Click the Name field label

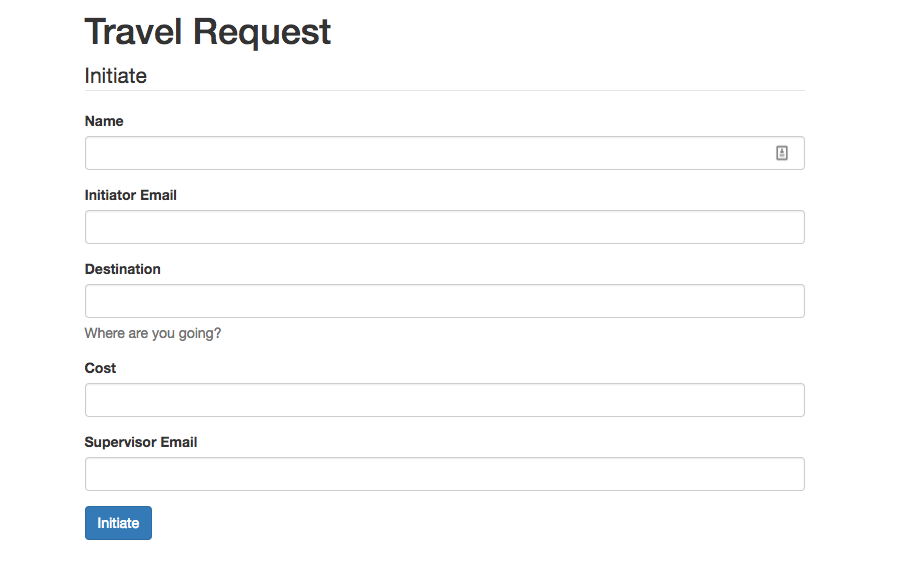pos(104,121)
